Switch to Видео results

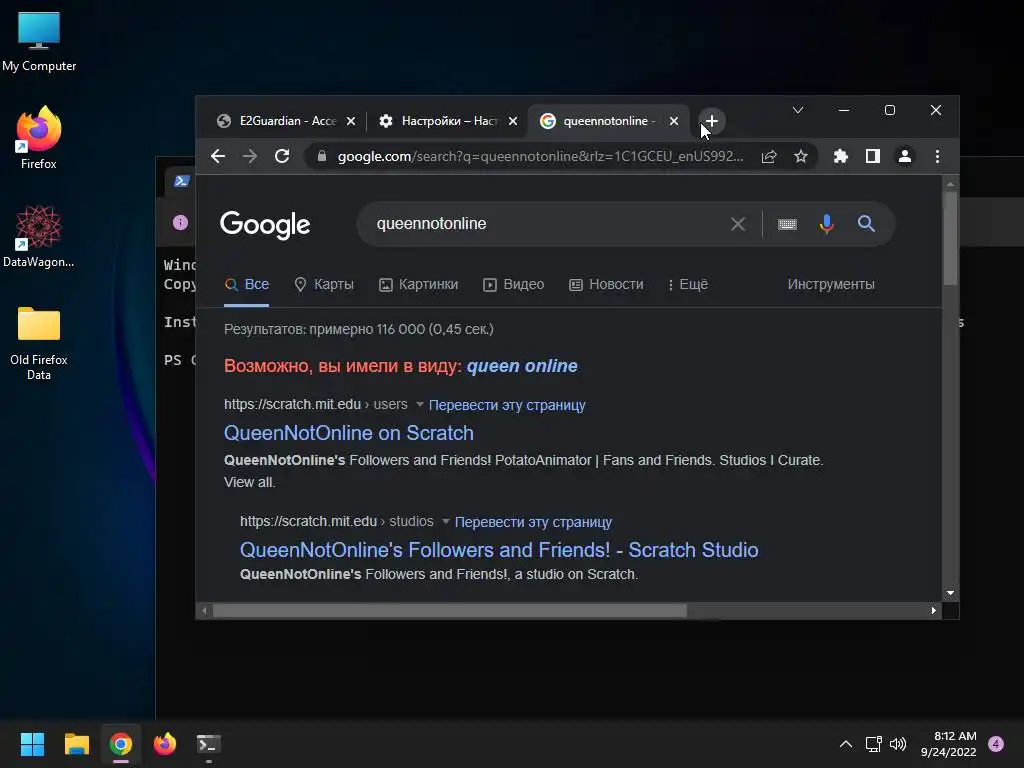(x=513, y=284)
